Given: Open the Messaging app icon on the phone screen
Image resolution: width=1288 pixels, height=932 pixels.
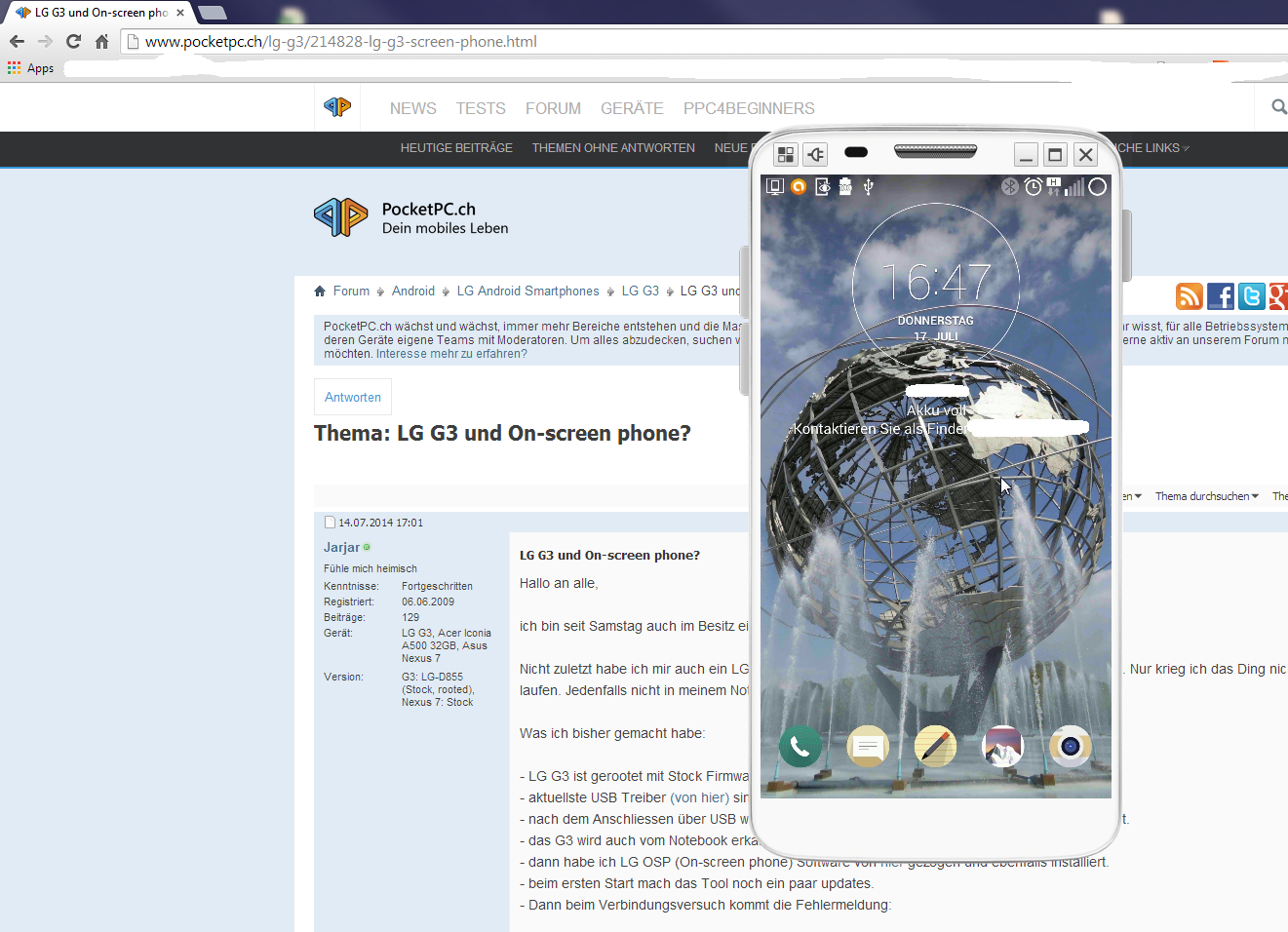Looking at the screenshot, I should click(x=868, y=747).
